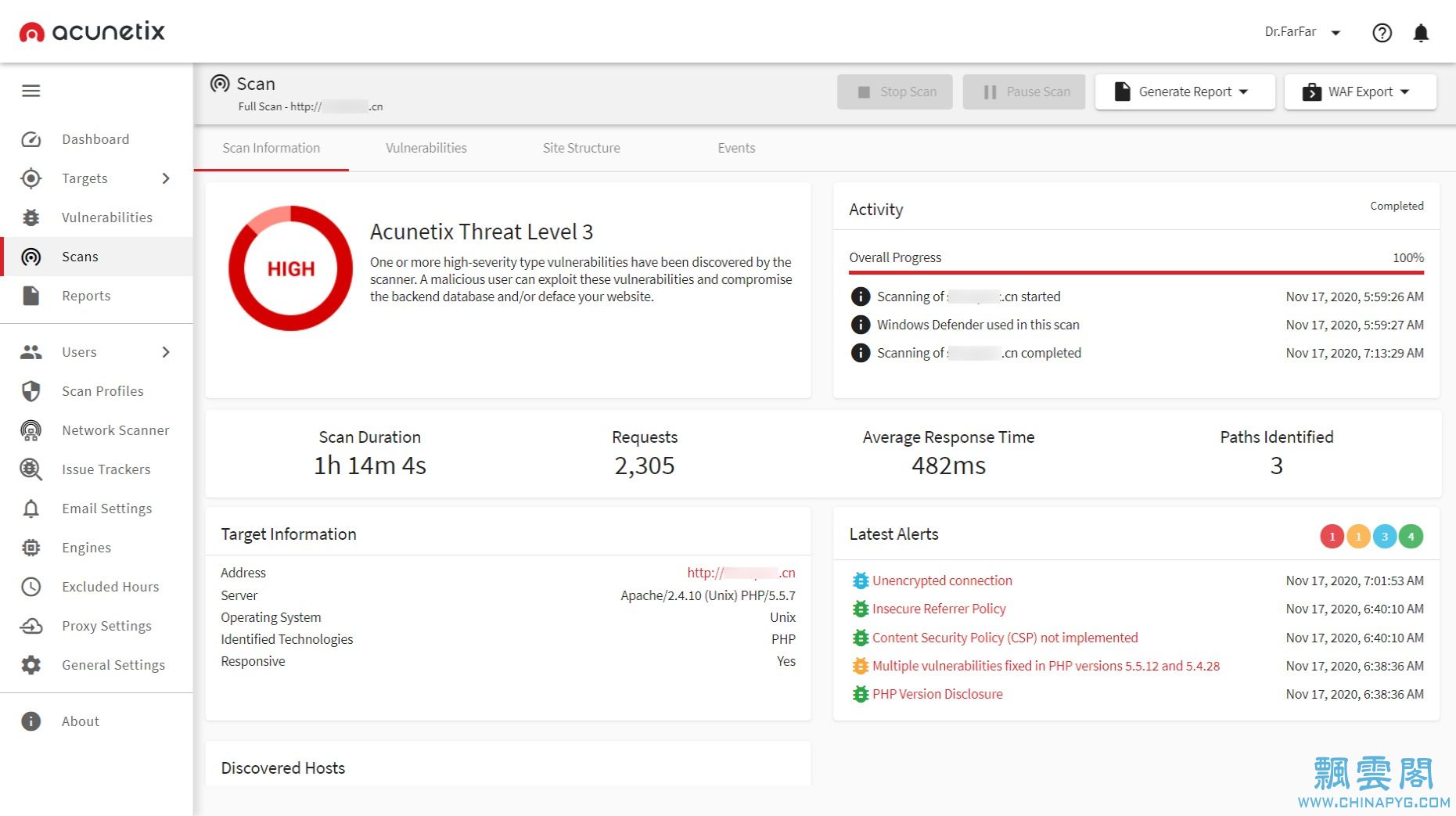This screenshot has width=1456, height=816.
Task: Select the Scans radar icon
Action: click(x=31, y=257)
